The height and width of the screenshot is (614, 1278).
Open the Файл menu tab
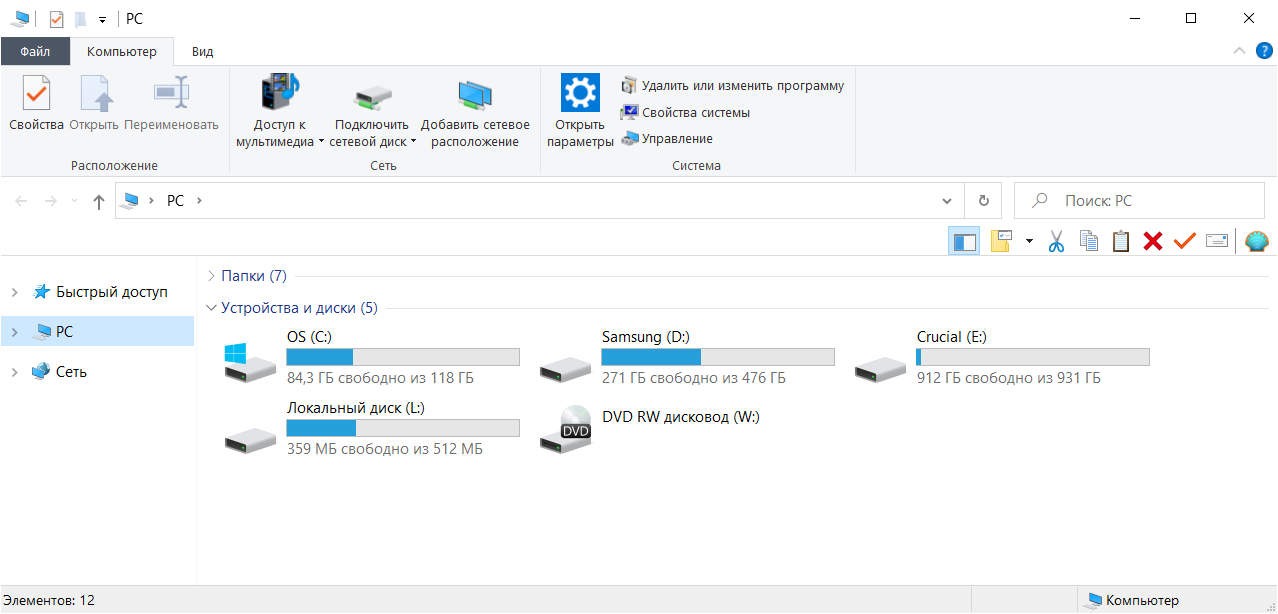tap(35, 52)
